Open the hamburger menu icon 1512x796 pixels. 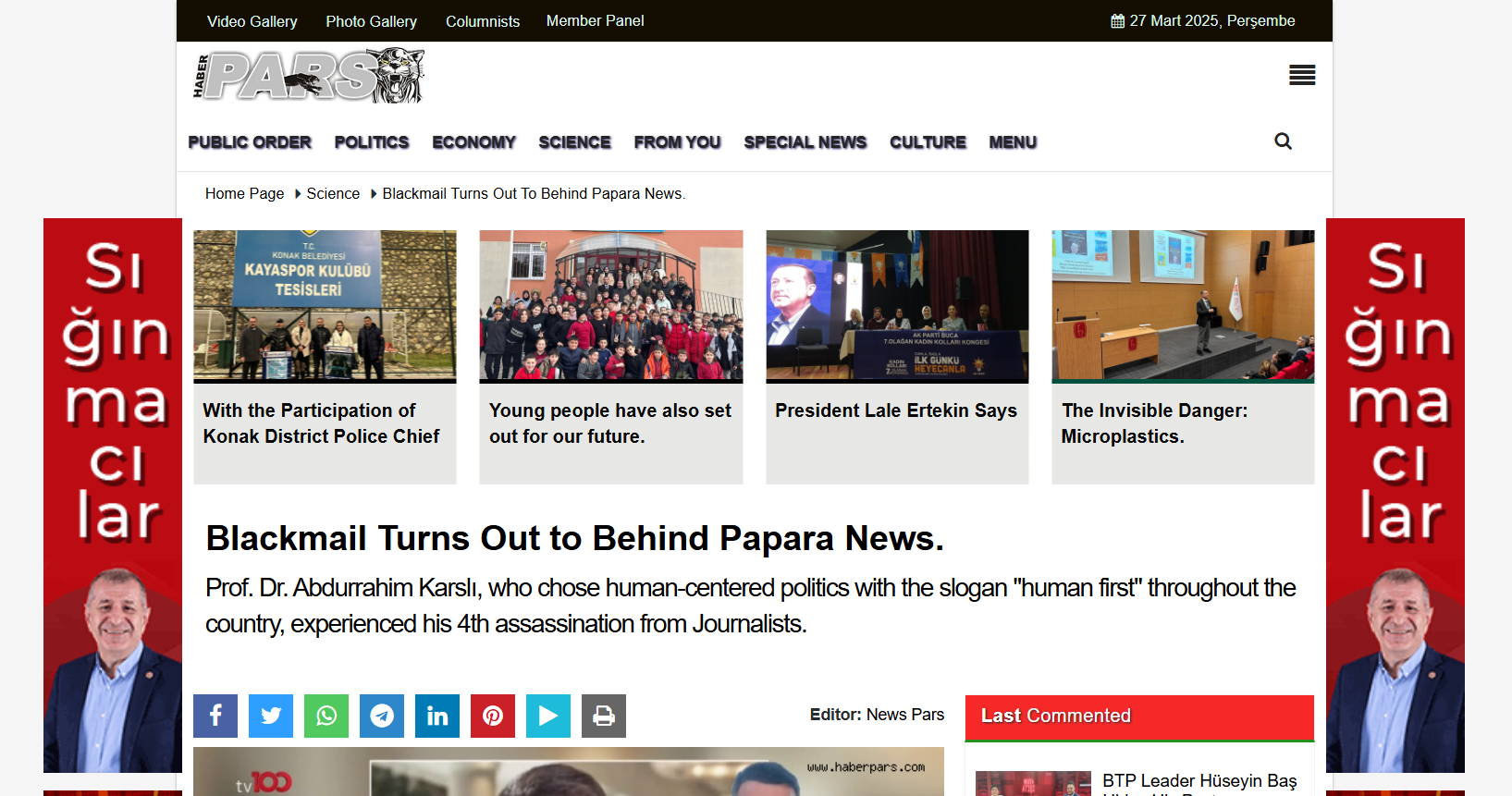pyautogui.click(x=1302, y=76)
